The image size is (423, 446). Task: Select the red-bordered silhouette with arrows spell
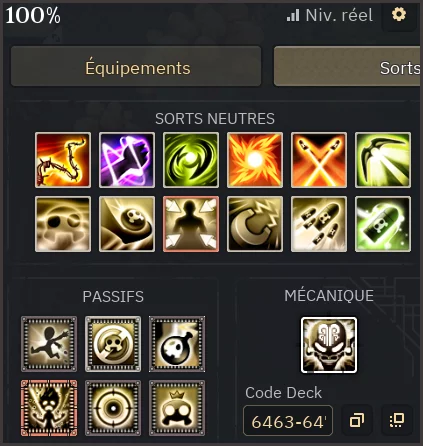pyautogui.click(x=191, y=224)
